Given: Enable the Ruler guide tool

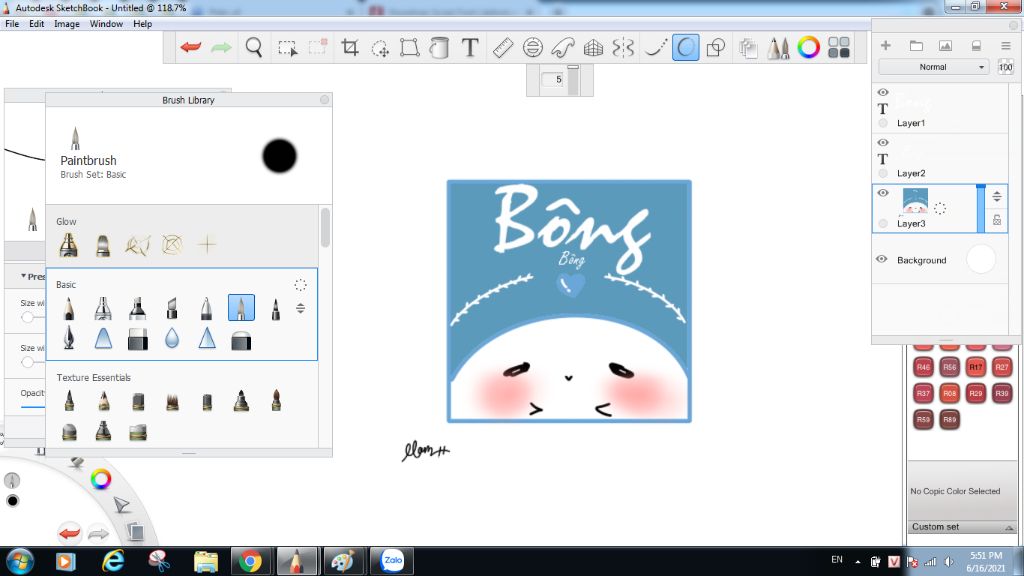Looking at the screenshot, I should click(502, 48).
